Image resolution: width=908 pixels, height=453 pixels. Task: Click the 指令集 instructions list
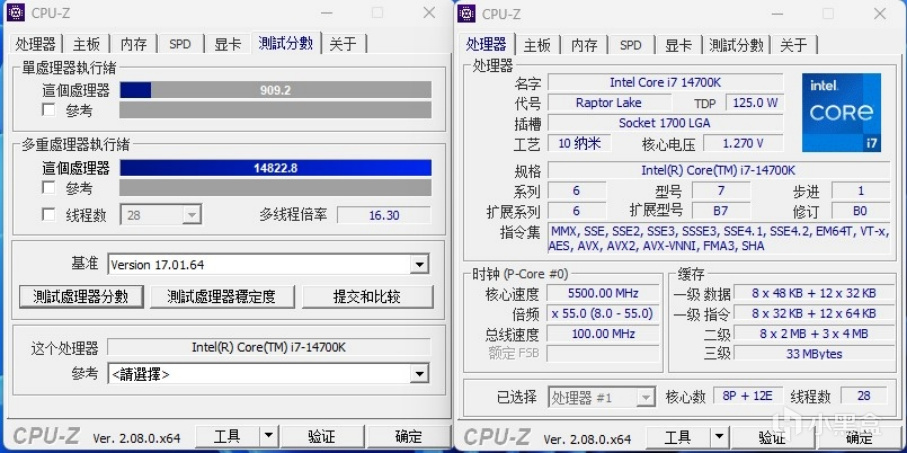click(x=719, y=239)
